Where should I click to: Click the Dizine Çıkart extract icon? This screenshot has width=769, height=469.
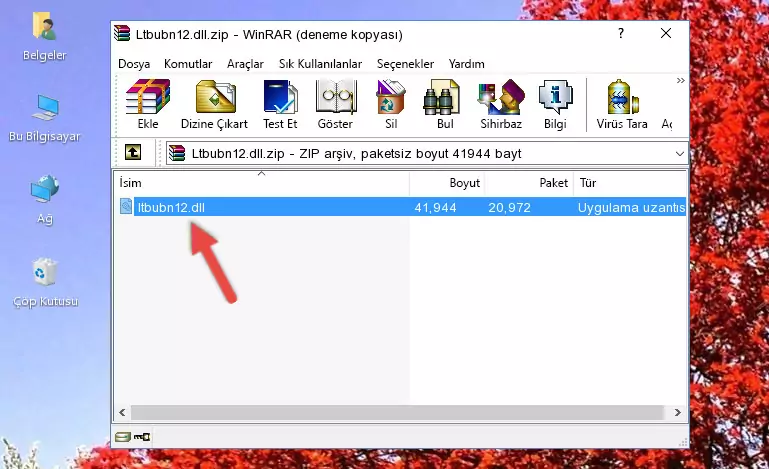click(214, 104)
